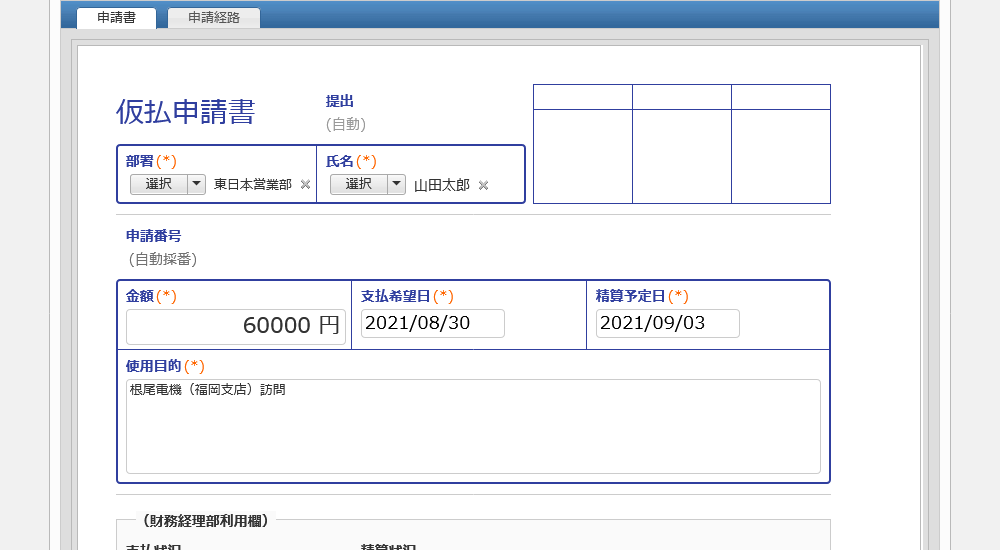Image resolution: width=1000 pixels, height=550 pixels.
Task: Remove 東日本営業部 using its x icon
Action: click(305, 185)
